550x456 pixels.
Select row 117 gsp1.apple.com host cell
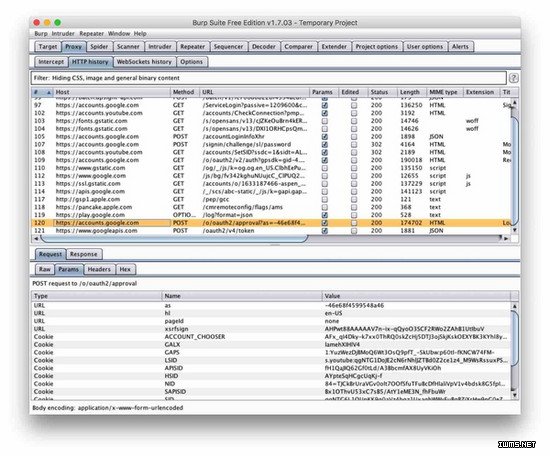coord(112,199)
